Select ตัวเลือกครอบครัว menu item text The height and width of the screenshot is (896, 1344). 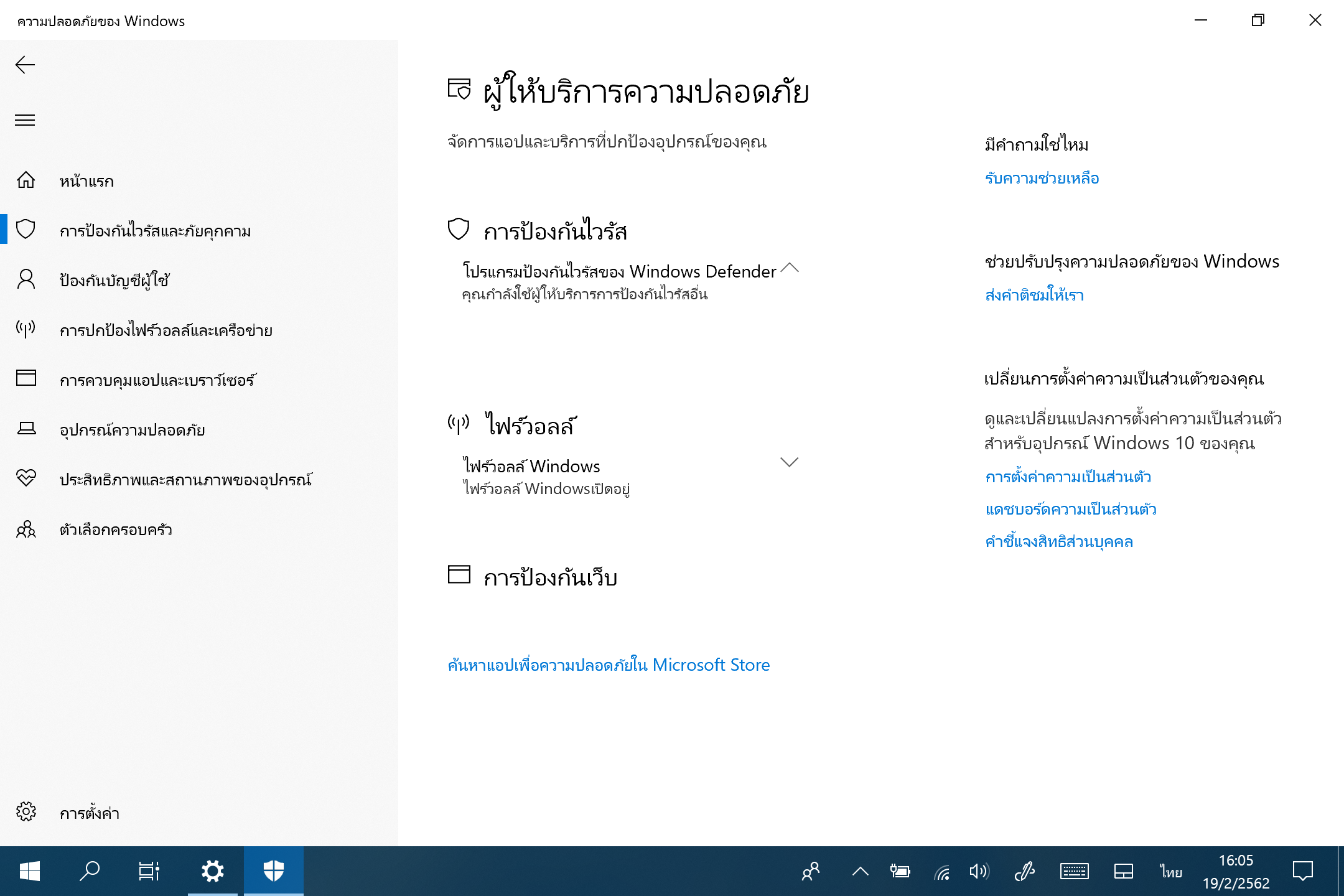click(x=116, y=530)
